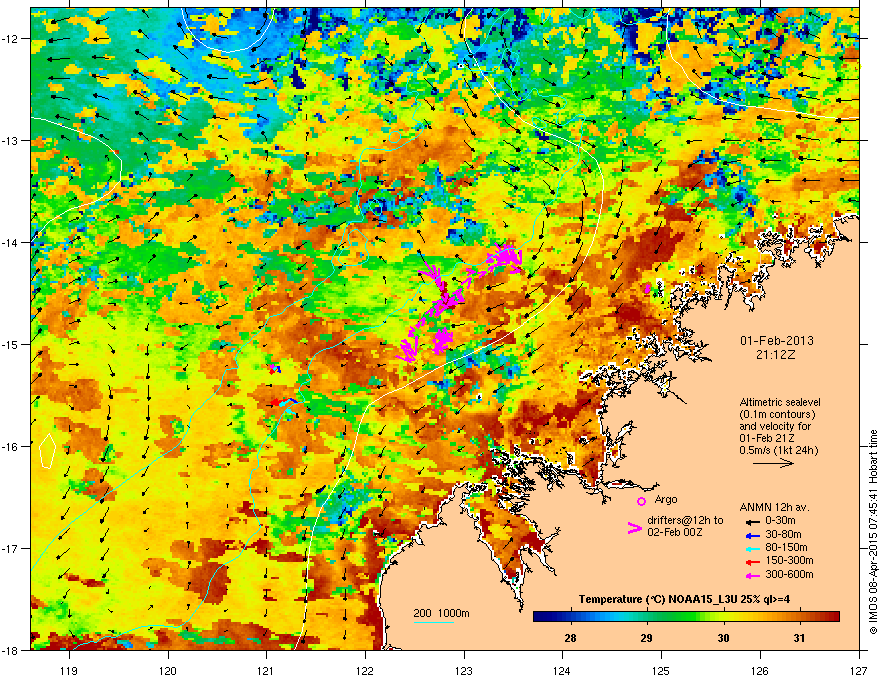
Task: Click the 150-300m depth label
Action: click(x=789, y=560)
